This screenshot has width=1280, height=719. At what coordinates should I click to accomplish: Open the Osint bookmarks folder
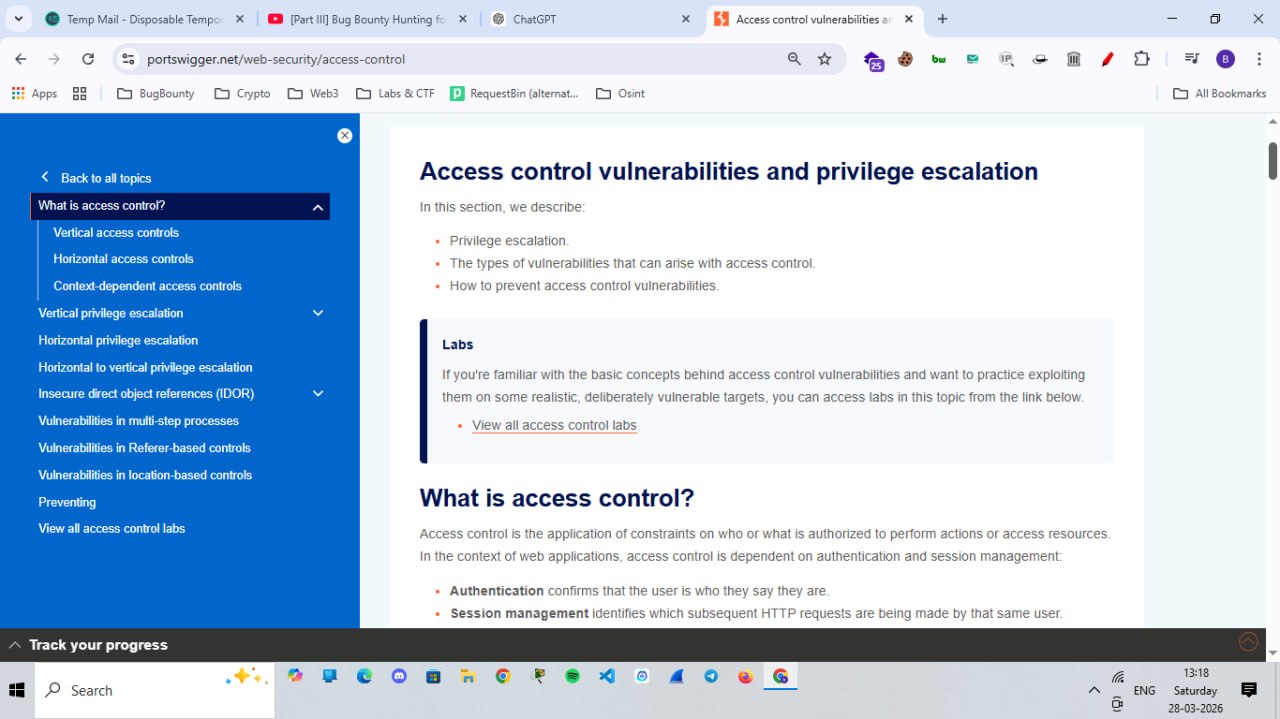click(620, 93)
